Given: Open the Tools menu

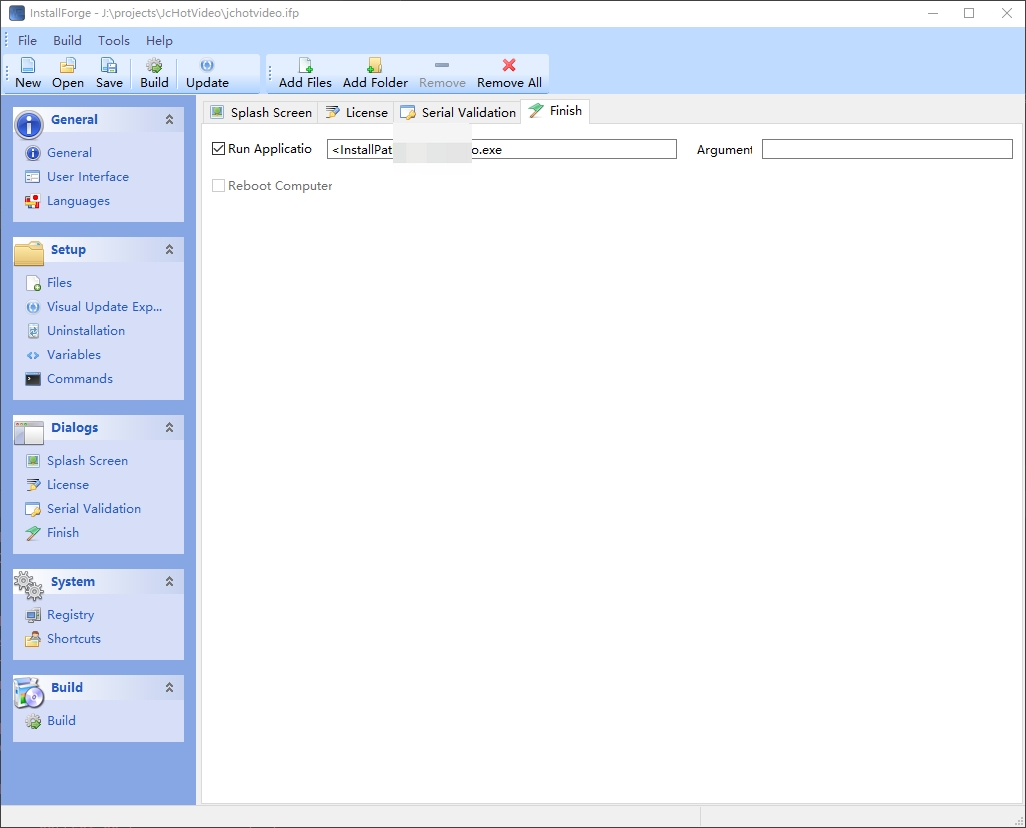Looking at the screenshot, I should coord(114,41).
